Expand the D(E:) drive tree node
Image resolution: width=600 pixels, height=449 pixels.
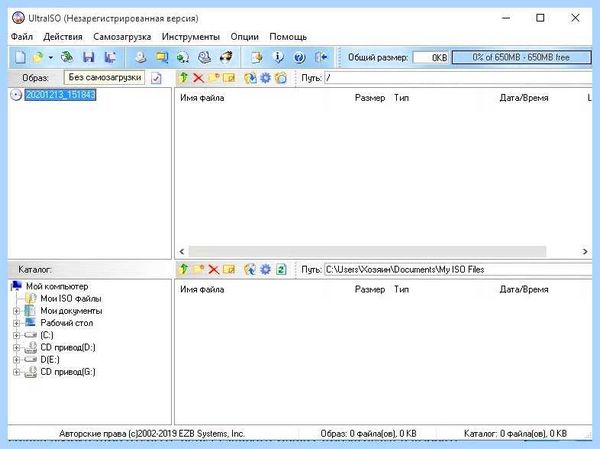point(16,360)
